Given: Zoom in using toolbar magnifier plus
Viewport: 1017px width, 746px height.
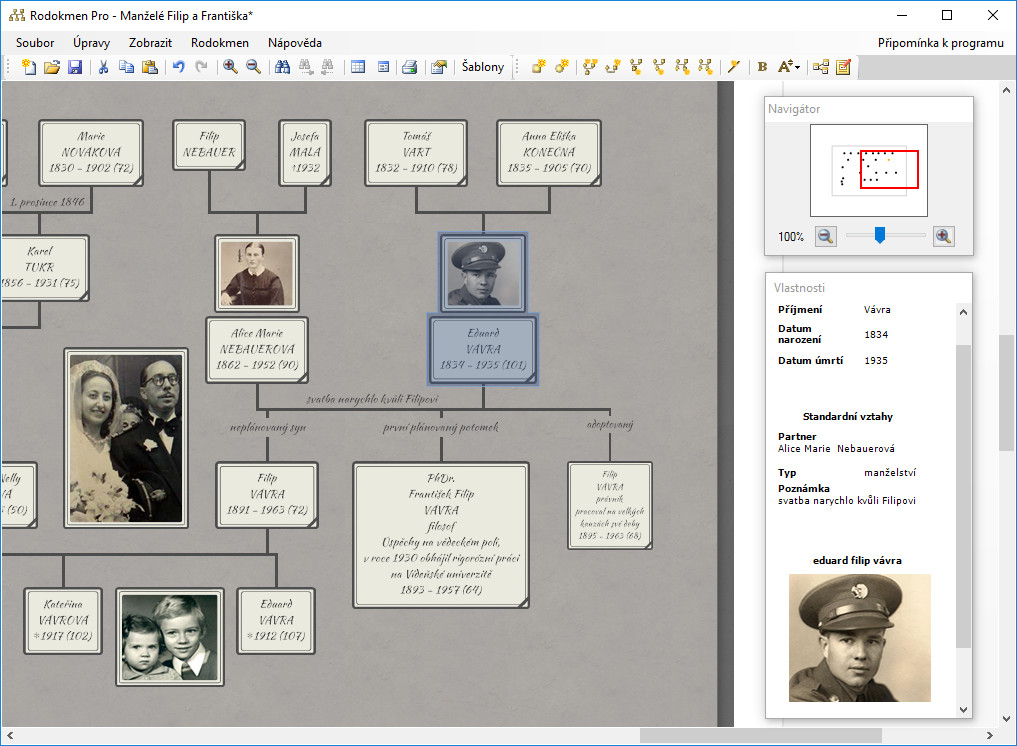Looking at the screenshot, I should [230, 67].
